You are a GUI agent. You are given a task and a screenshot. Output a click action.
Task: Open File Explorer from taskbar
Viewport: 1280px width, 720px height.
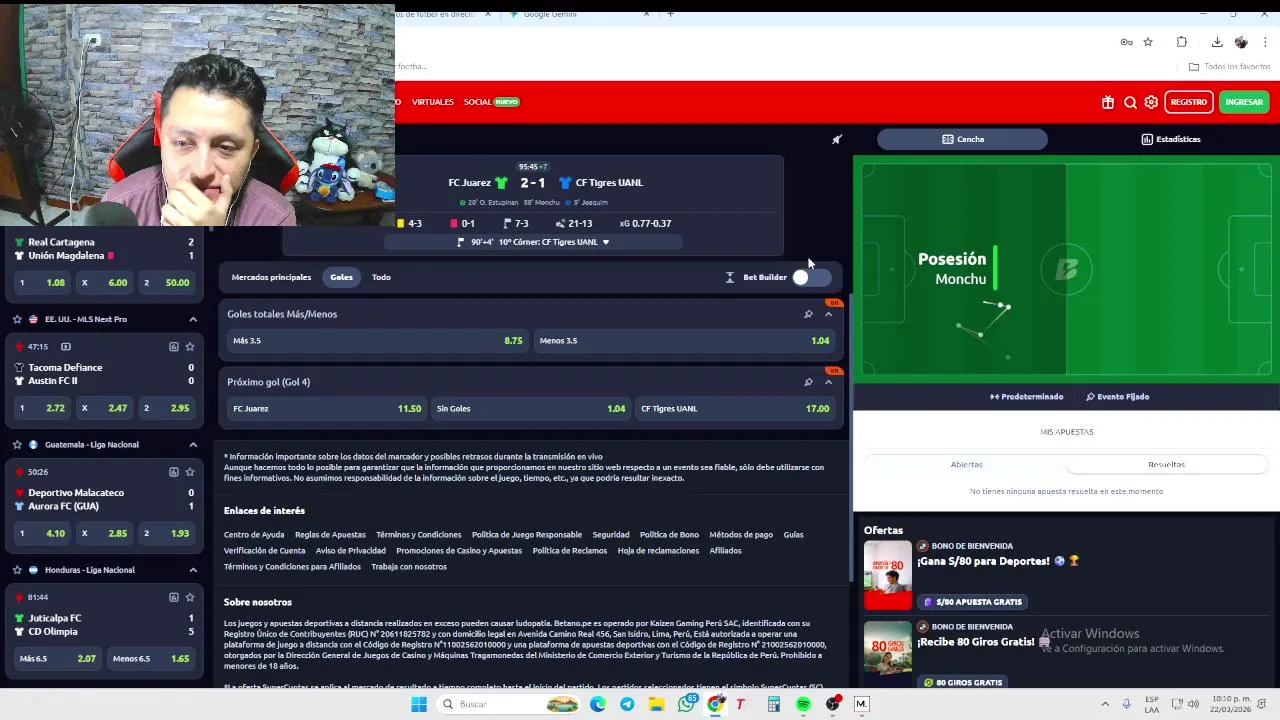pos(656,704)
